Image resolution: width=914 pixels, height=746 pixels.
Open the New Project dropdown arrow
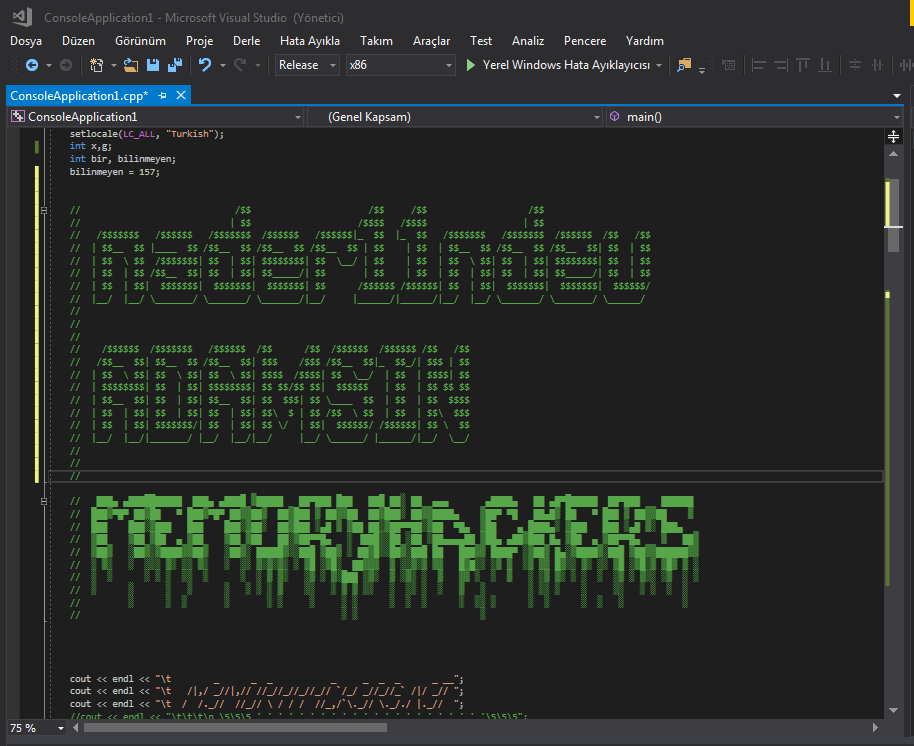tap(114, 65)
